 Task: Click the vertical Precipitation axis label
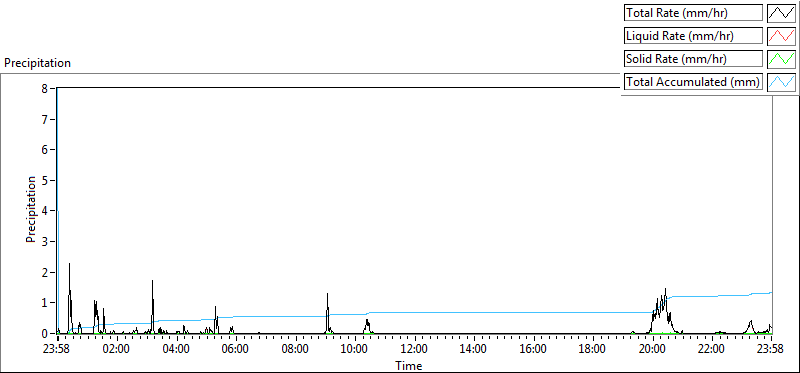pos(31,209)
